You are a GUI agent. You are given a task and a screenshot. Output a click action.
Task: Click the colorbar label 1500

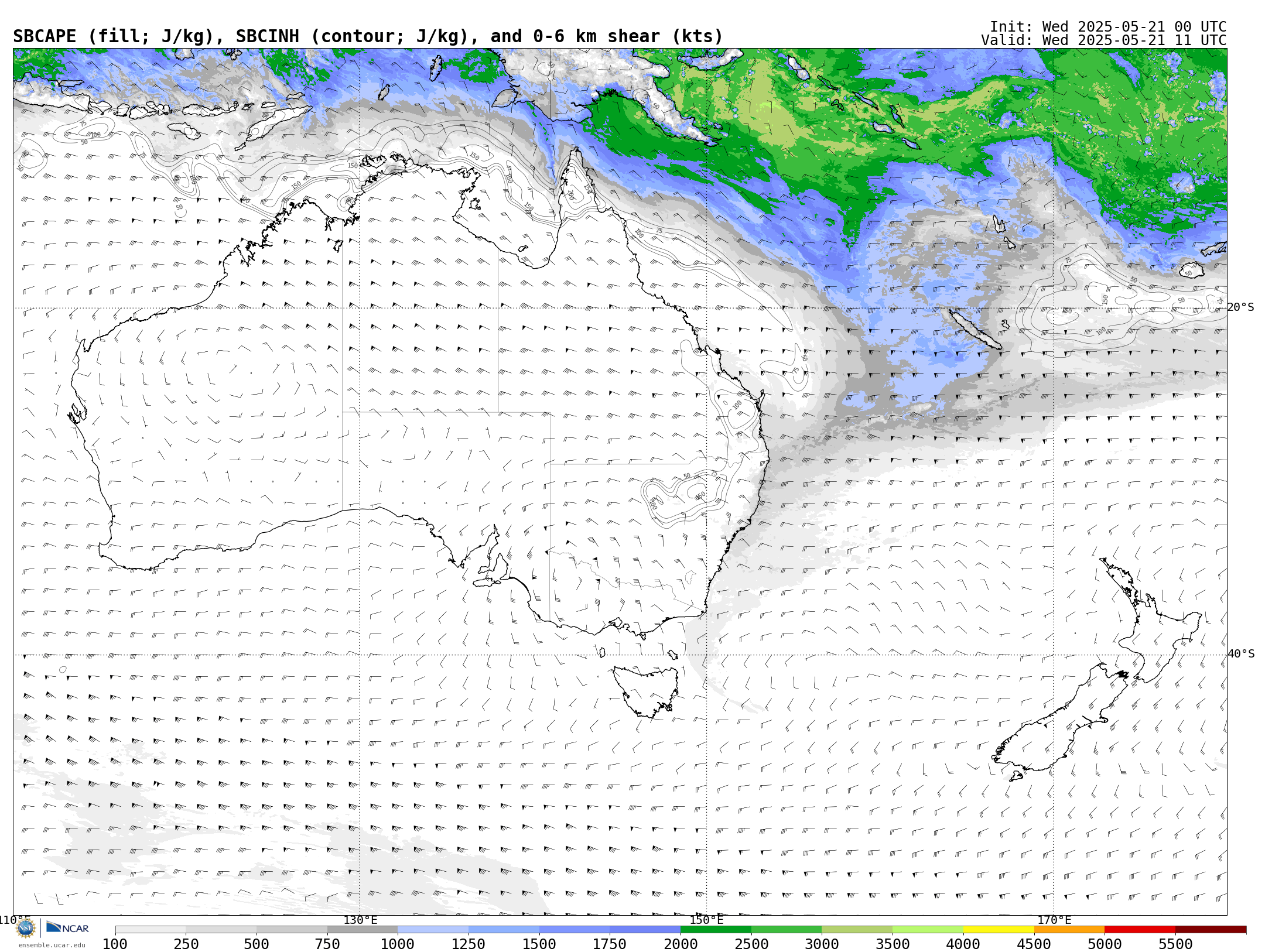point(539,944)
